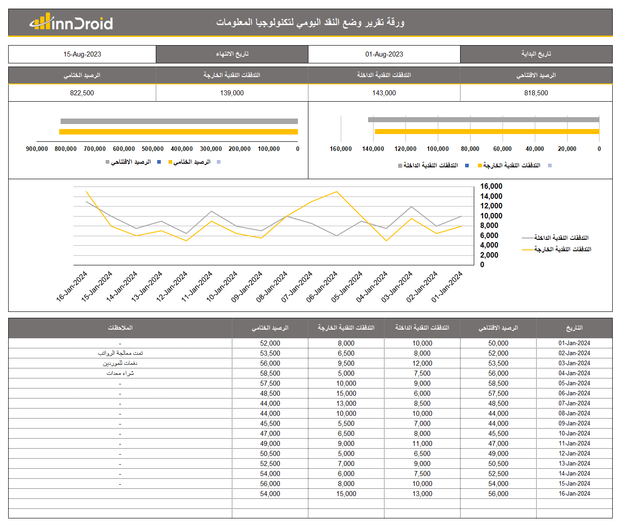Screen dimensions: 620x528
Task: Click the summary closing balance value 822,500
Action: pos(82,93)
